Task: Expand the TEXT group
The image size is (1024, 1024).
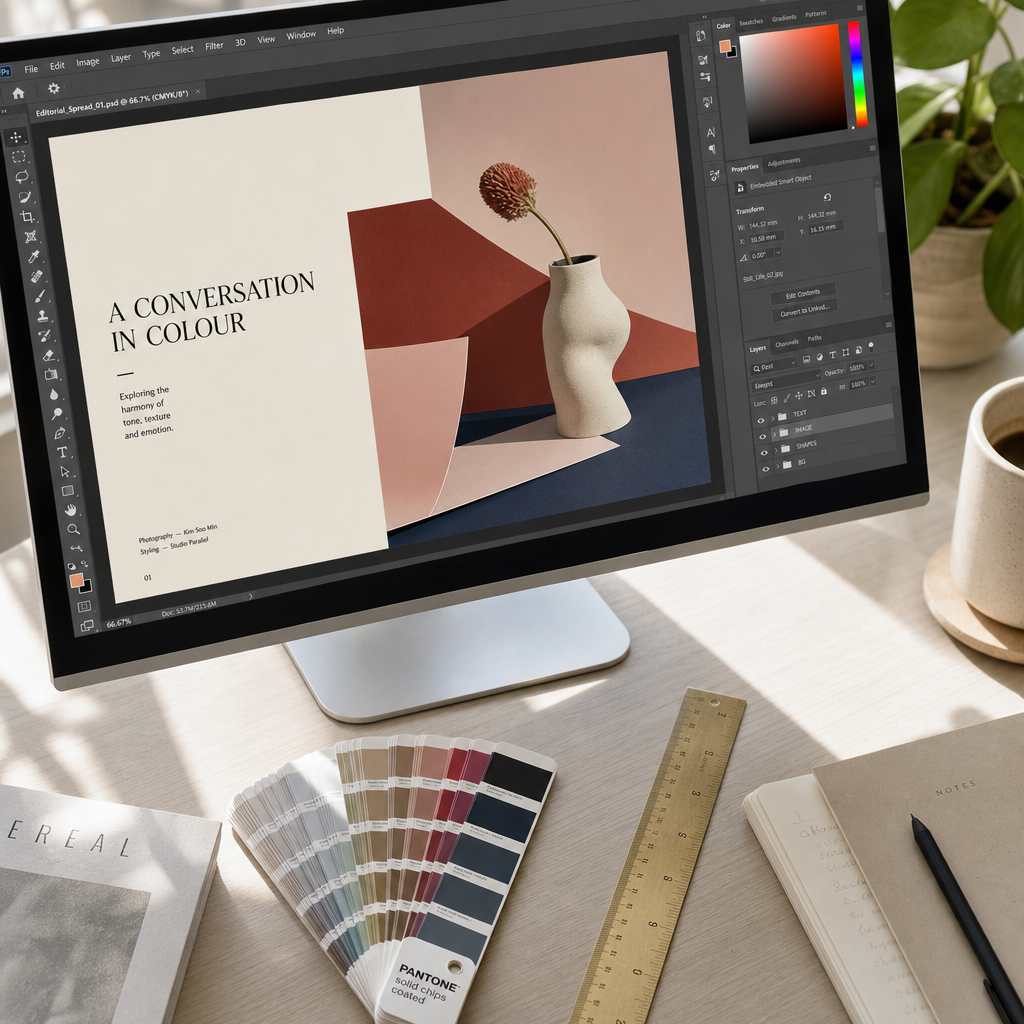Action: tap(771, 417)
